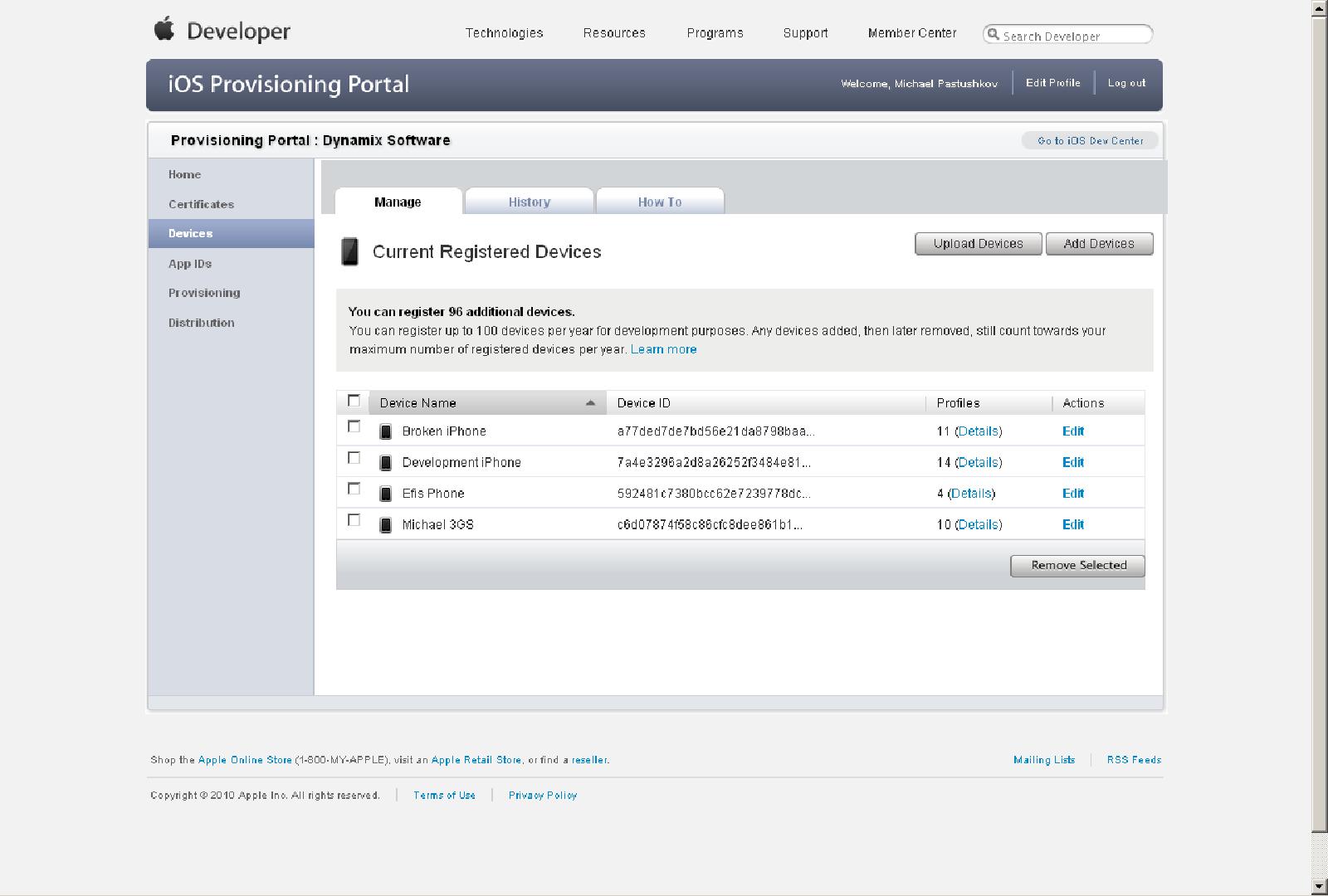Click the Broken iPhone device ID a77ded7de7bd56e21da8798baa...
The width and height of the screenshot is (1328, 896).
pyautogui.click(x=715, y=431)
